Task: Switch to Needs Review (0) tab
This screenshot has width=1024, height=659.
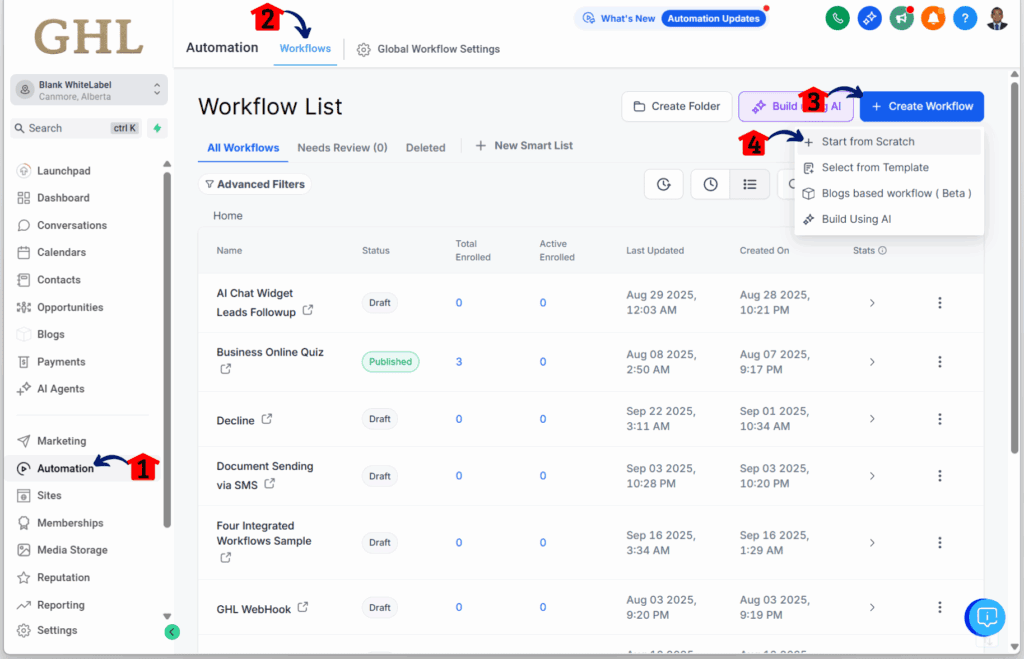Action: (x=342, y=148)
